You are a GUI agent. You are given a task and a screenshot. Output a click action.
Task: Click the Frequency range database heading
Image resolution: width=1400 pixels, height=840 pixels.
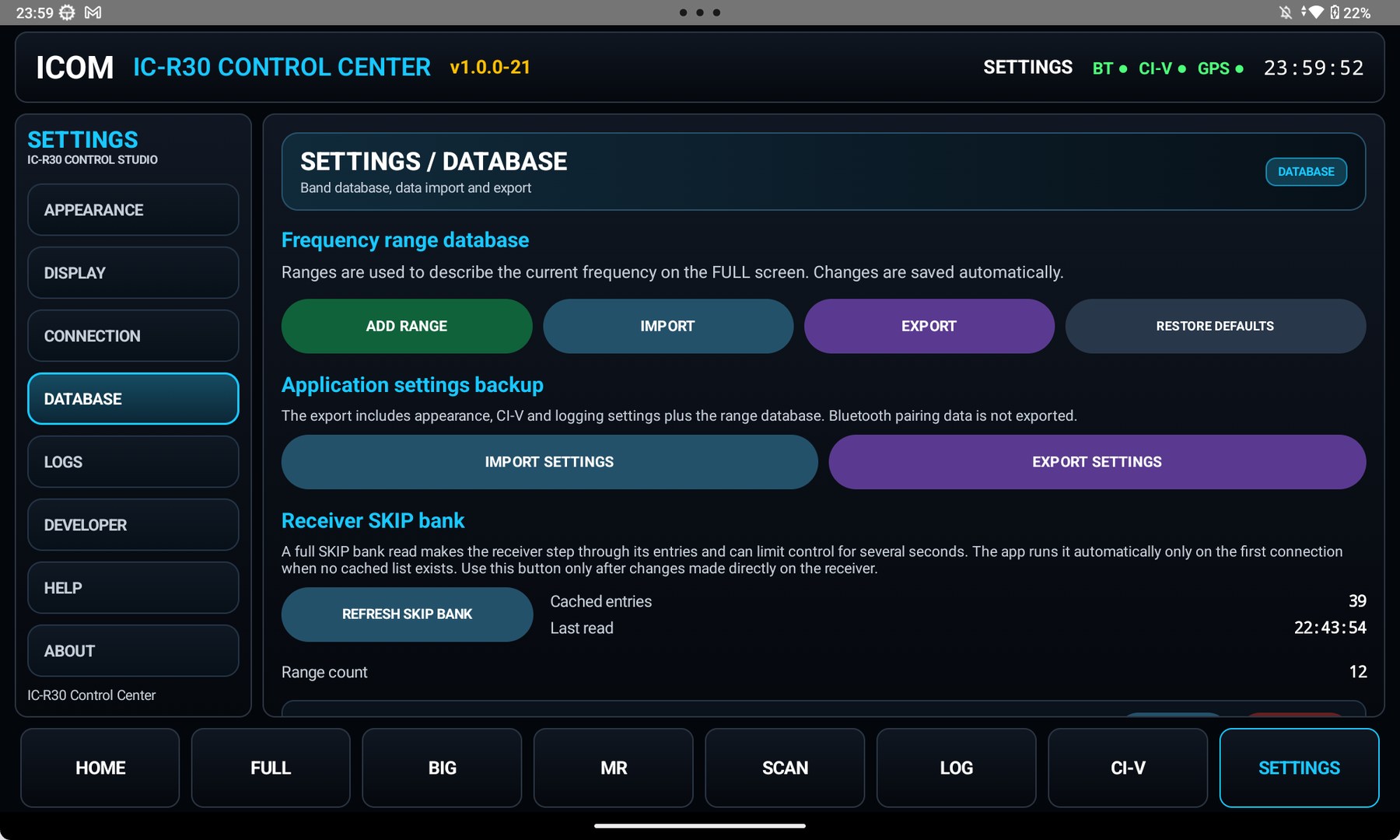[x=405, y=240]
